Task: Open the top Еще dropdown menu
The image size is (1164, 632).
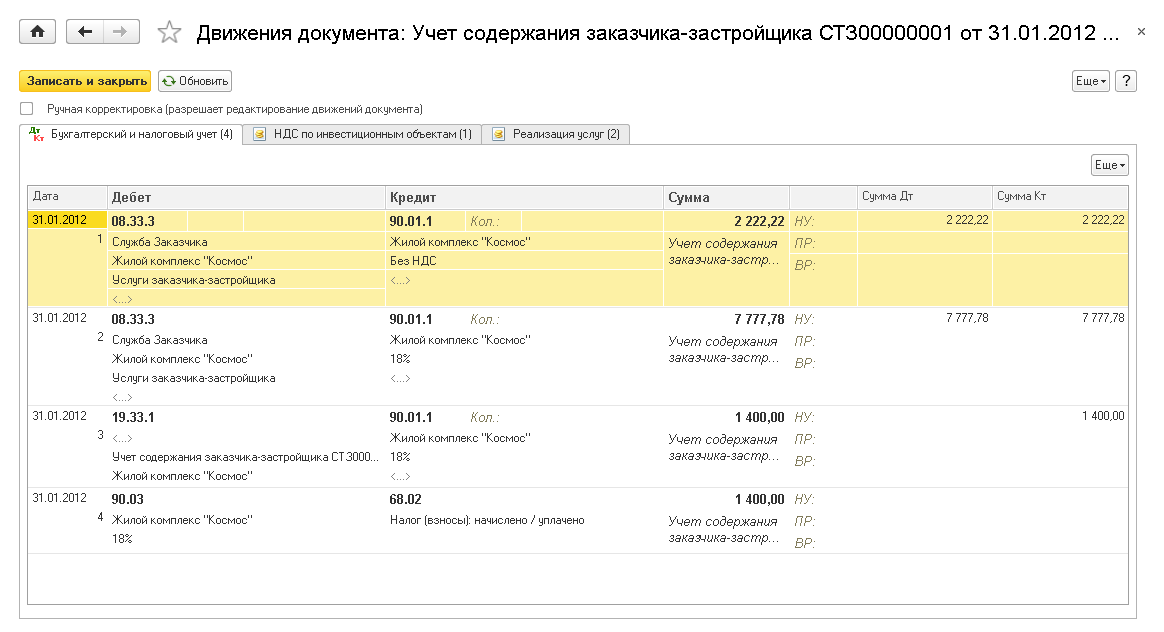Action: click(x=1090, y=81)
